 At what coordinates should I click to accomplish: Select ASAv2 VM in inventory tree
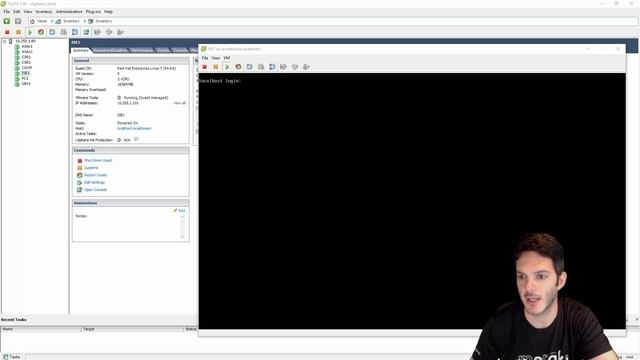[27, 52]
